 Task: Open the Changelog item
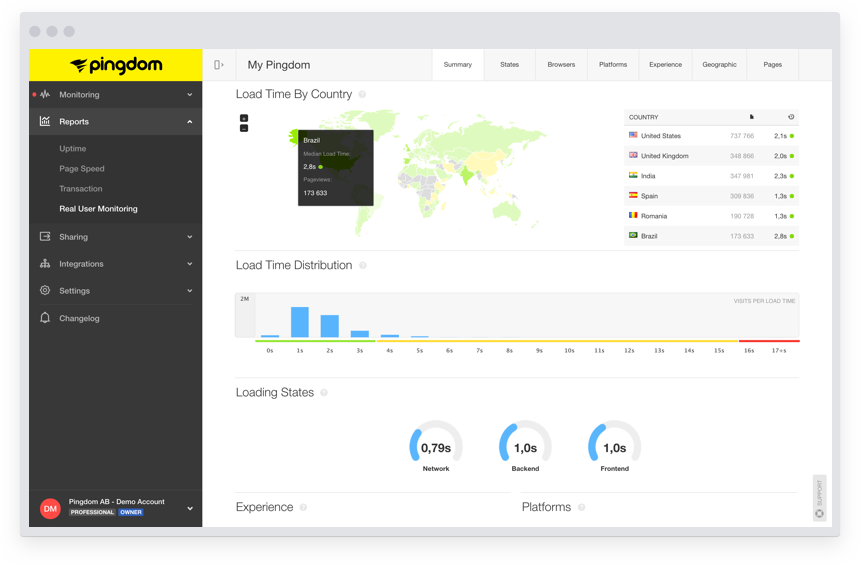[80, 318]
